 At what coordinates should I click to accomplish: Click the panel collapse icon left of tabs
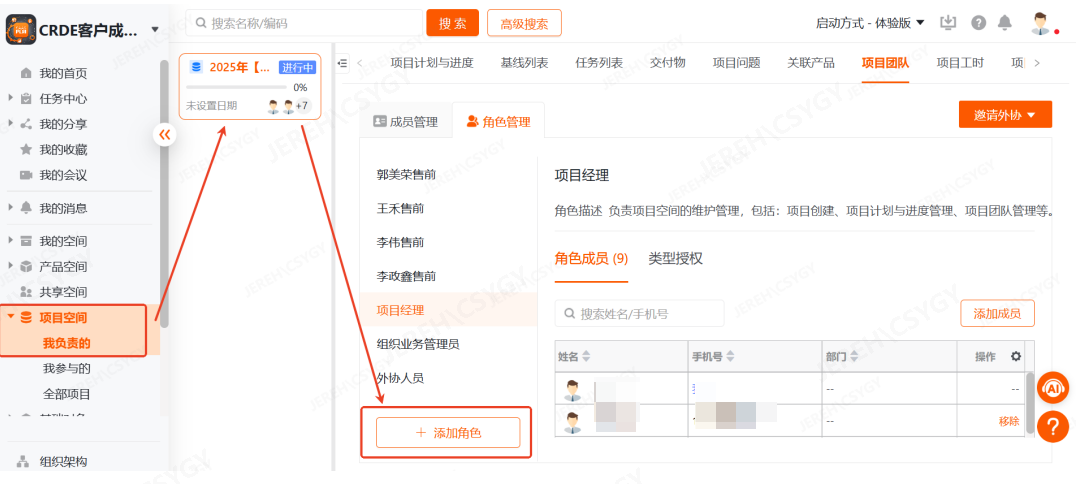tap(343, 63)
